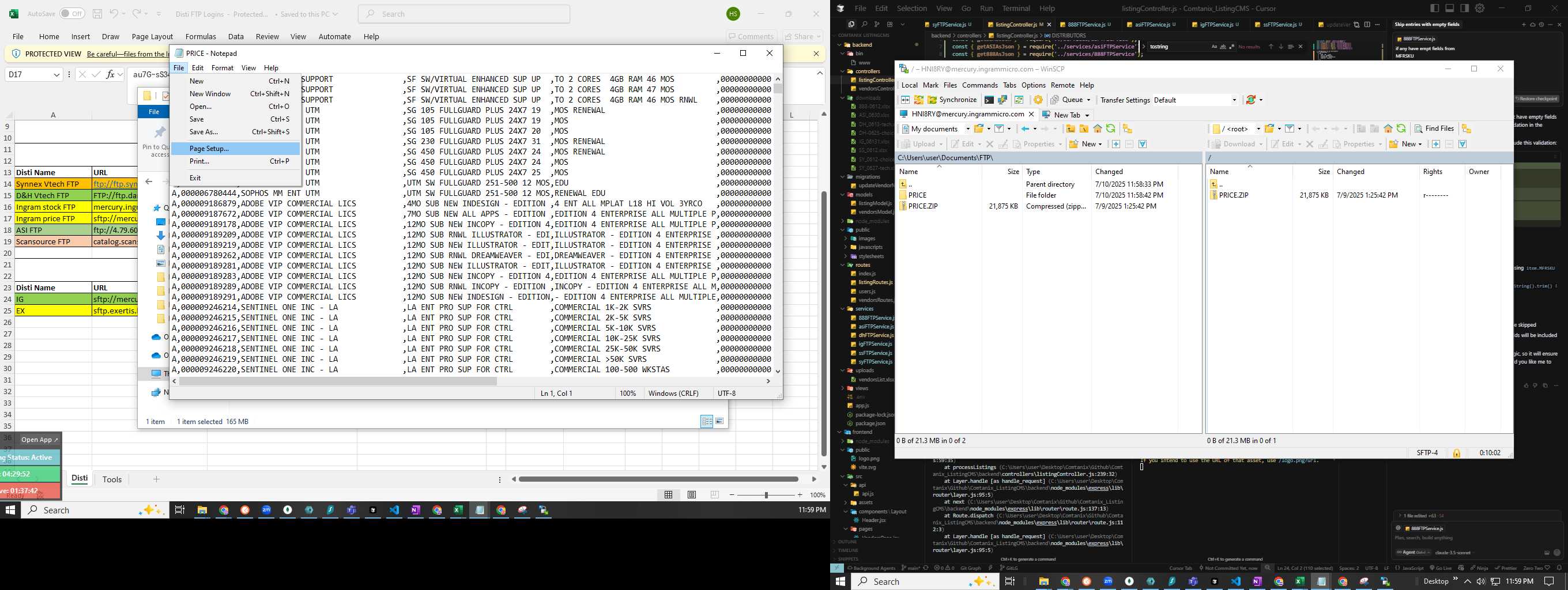Click the local panel back arrow in WinSCP
The image size is (1568, 590).
(x=1025, y=128)
